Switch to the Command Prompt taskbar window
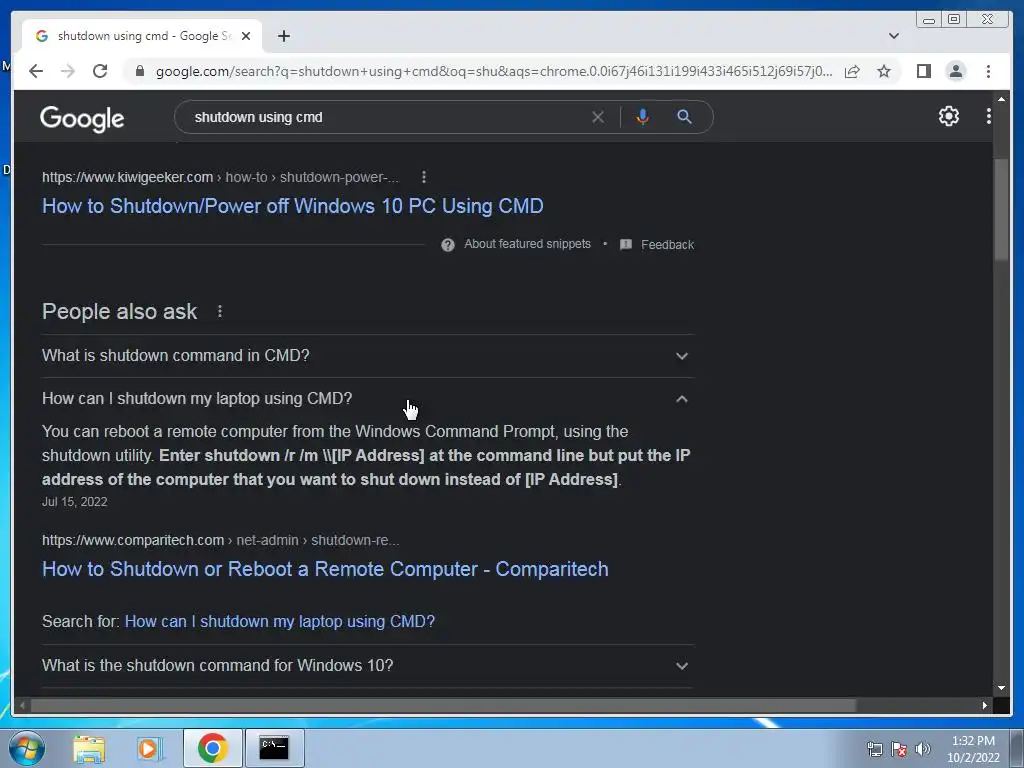Screen dimensions: 1024x768 pos(274,748)
